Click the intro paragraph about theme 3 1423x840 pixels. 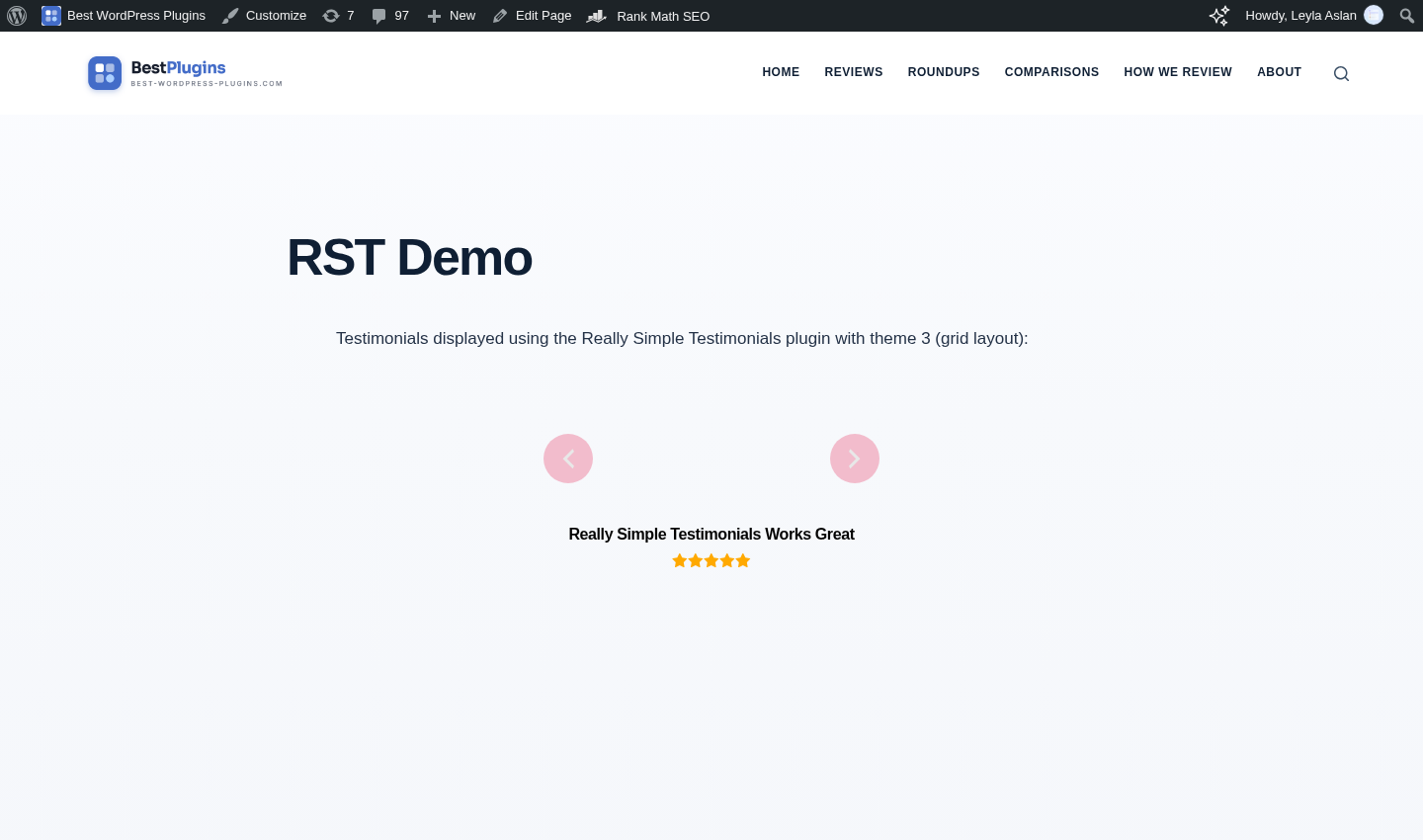682,338
